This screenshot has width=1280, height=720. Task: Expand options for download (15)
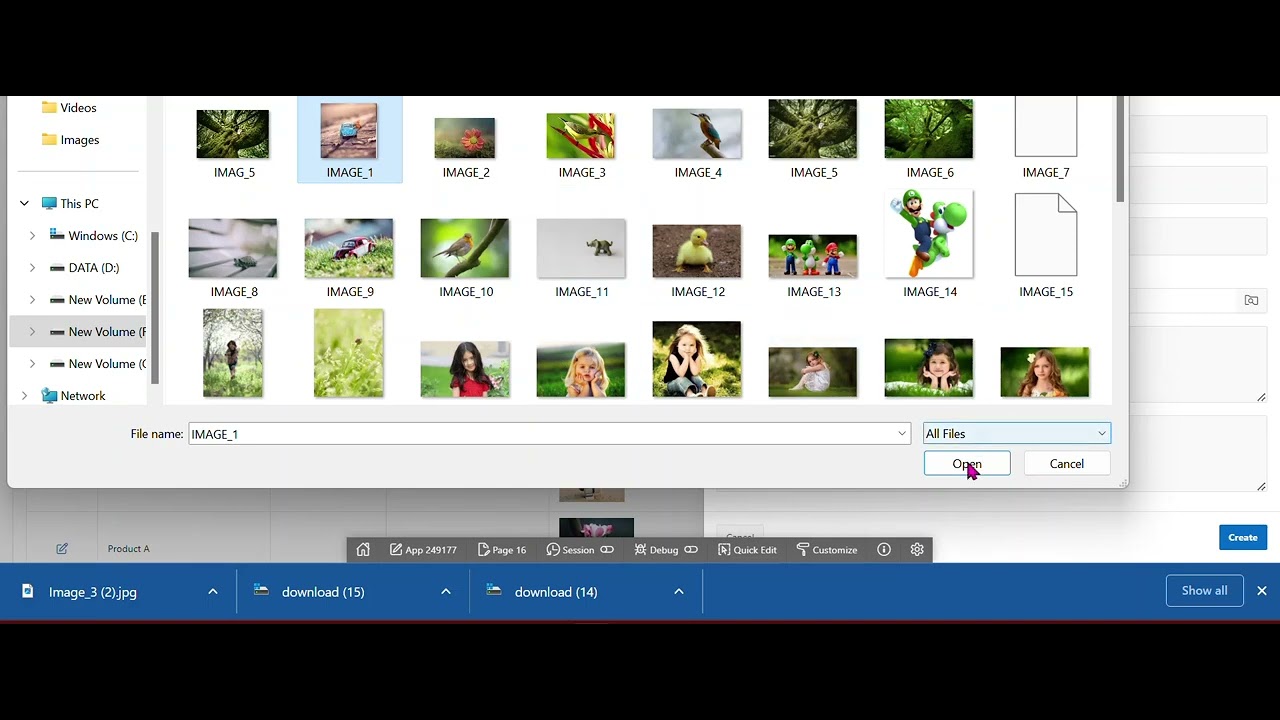(445, 592)
